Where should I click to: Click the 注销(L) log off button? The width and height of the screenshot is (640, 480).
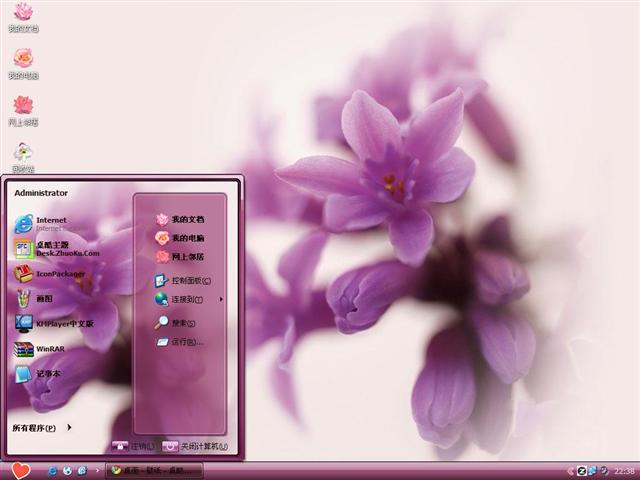(133, 446)
